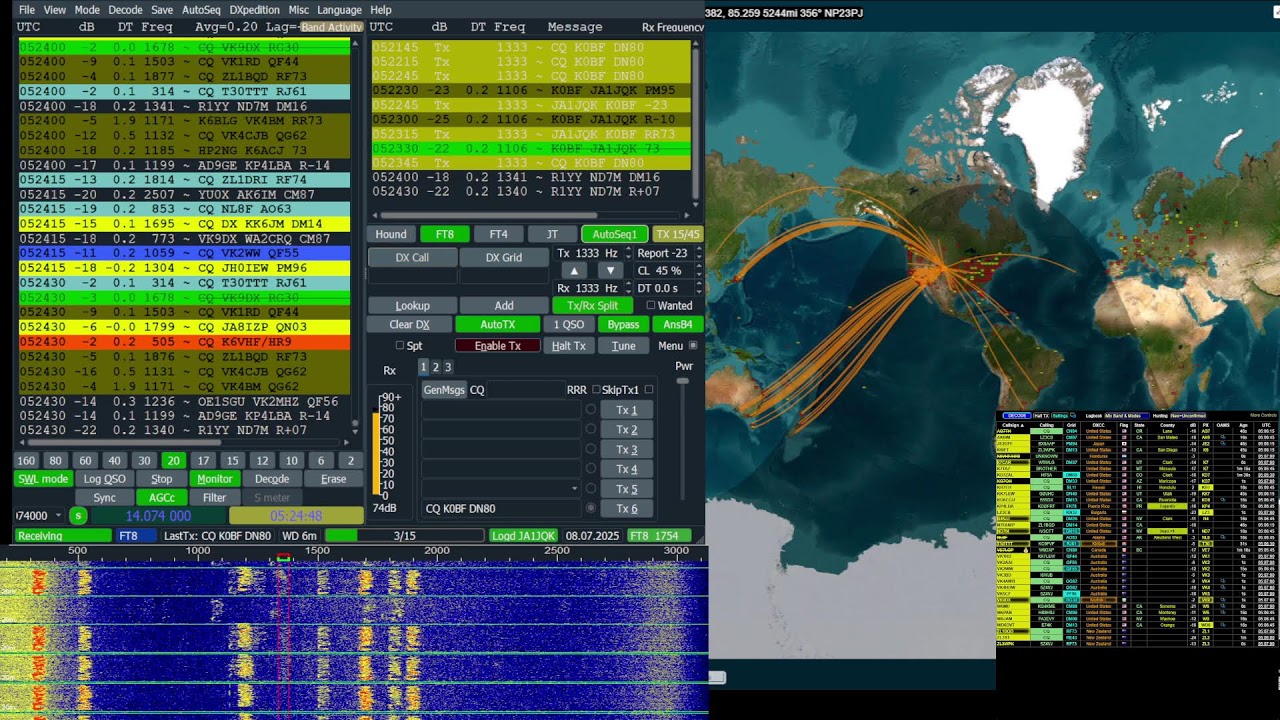Viewport: 1280px width, 720px height.
Task: Check the SkipTx1 checkbox
Action: [648, 390]
